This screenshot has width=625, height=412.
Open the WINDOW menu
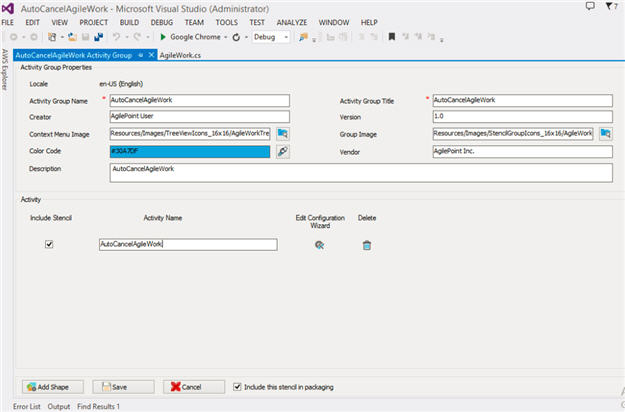[x=334, y=23]
